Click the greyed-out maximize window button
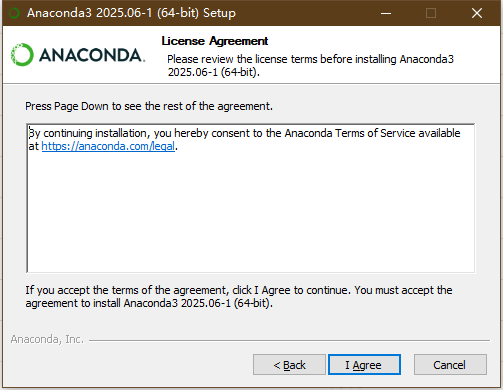Screen dimensions: 503x390 (x=431, y=13)
